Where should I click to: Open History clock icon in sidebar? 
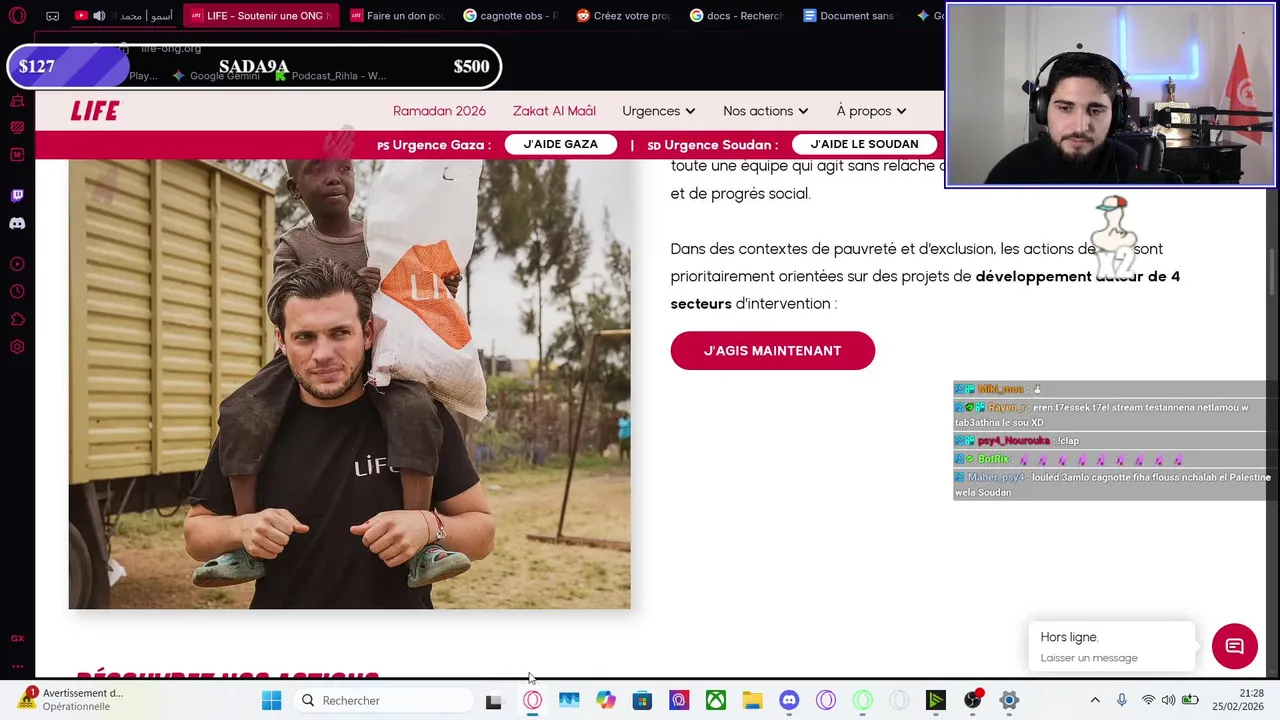coord(17,292)
